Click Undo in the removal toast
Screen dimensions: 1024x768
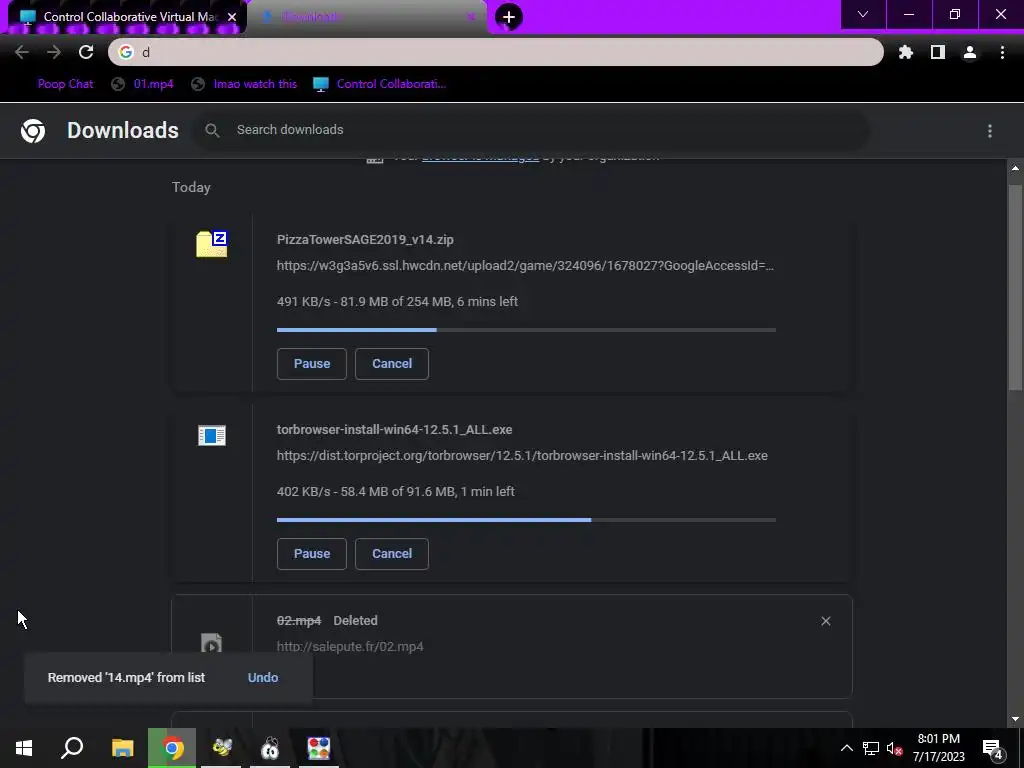coord(263,678)
